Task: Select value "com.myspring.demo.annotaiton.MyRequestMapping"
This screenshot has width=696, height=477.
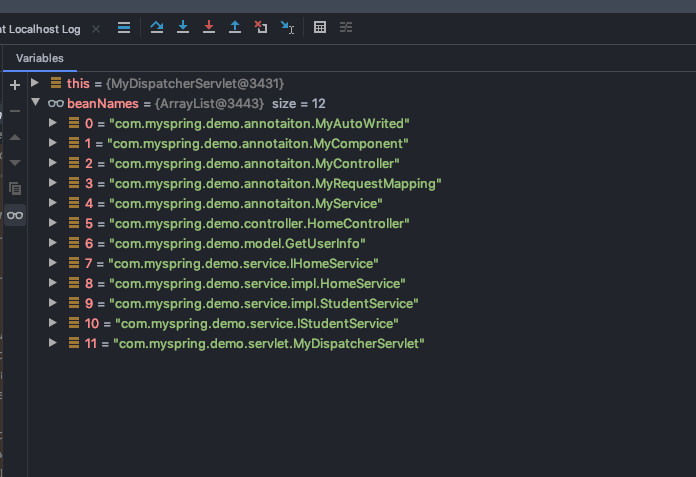Action: [275, 183]
